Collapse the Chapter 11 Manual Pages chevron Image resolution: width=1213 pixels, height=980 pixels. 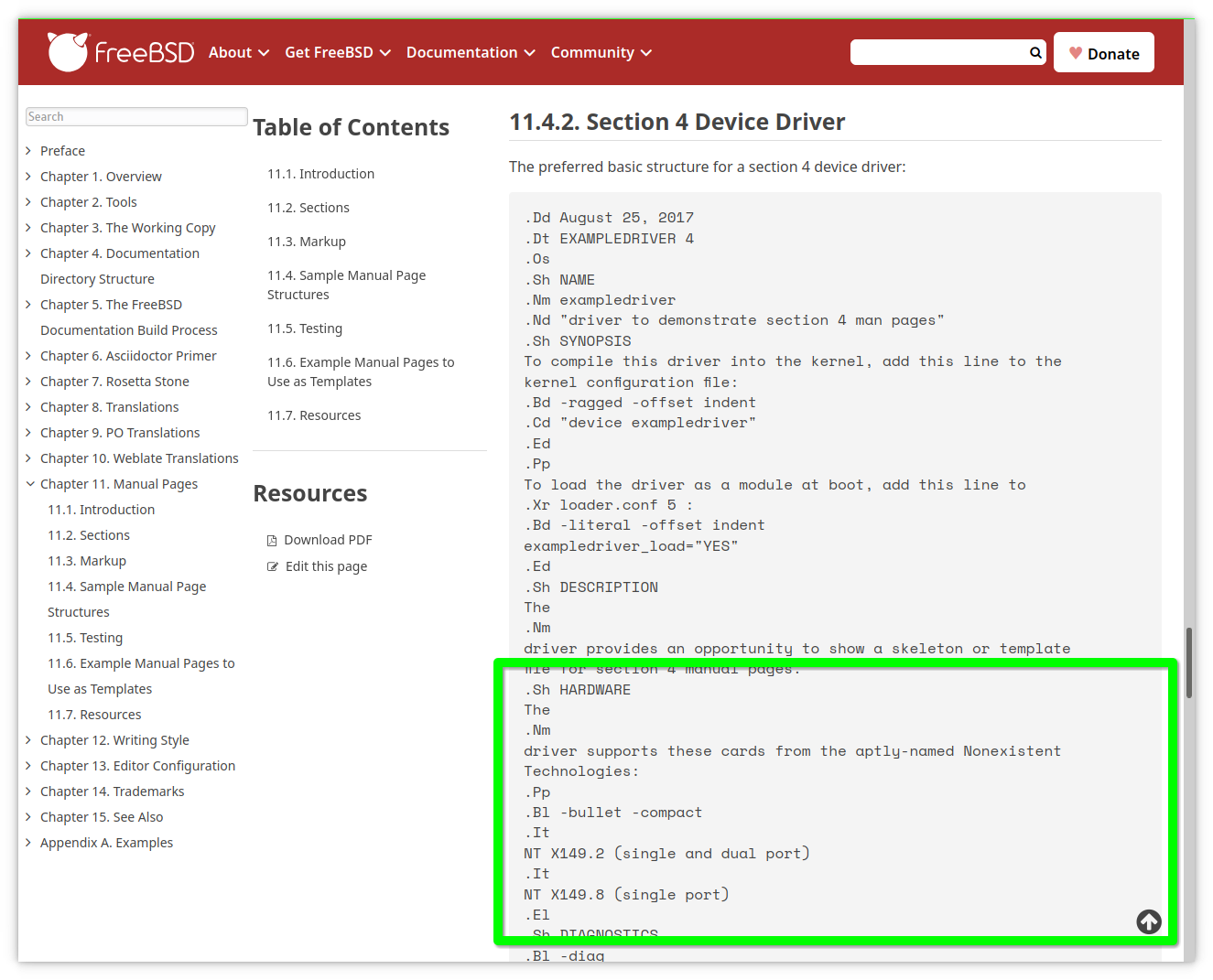[x=30, y=484]
